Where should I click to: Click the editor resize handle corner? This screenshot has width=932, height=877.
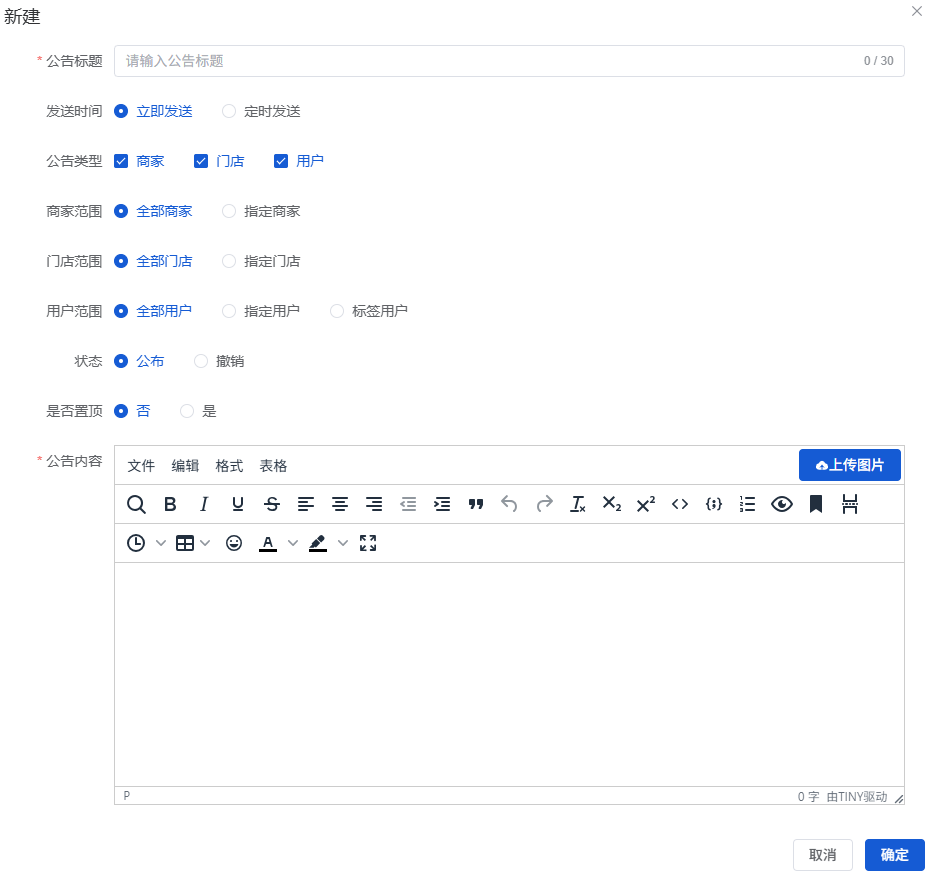click(899, 799)
